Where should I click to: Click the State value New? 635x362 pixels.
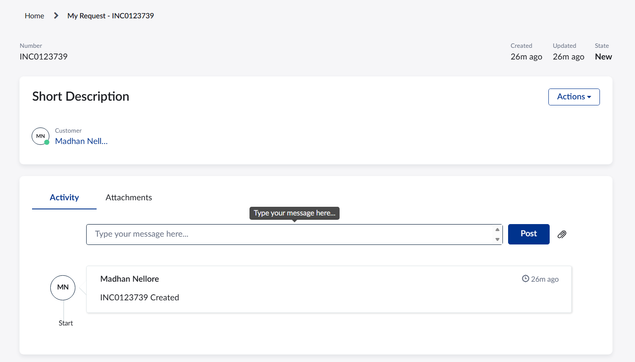click(x=603, y=57)
